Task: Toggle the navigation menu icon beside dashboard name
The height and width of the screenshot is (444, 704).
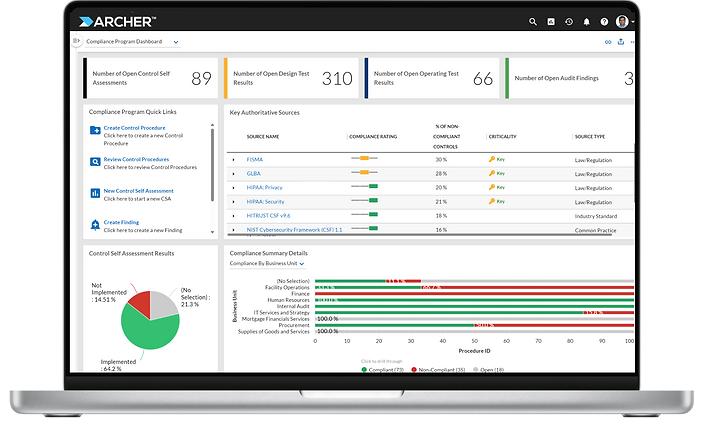Action: (76, 41)
